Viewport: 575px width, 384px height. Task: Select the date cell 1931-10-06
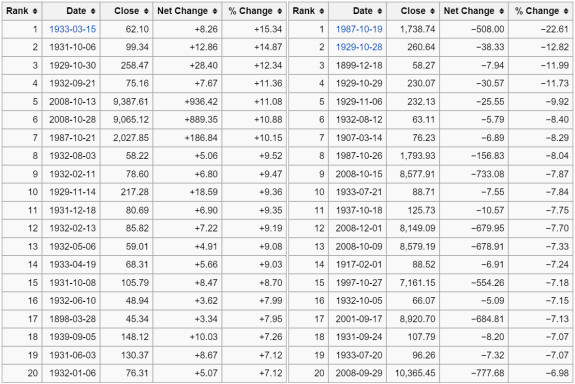click(x=73, y=47)
